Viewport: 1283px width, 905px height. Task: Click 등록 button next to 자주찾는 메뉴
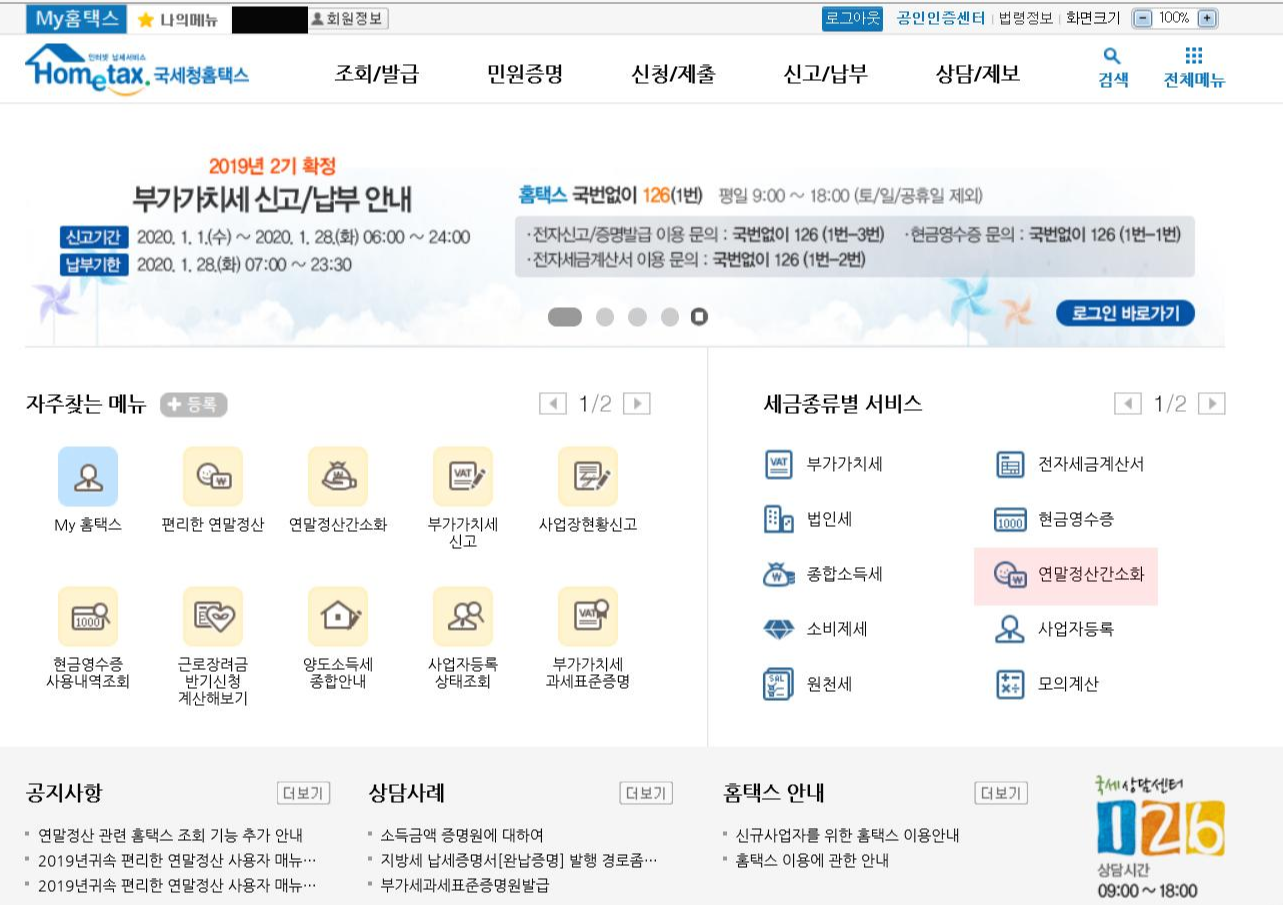tap(194, 404)
